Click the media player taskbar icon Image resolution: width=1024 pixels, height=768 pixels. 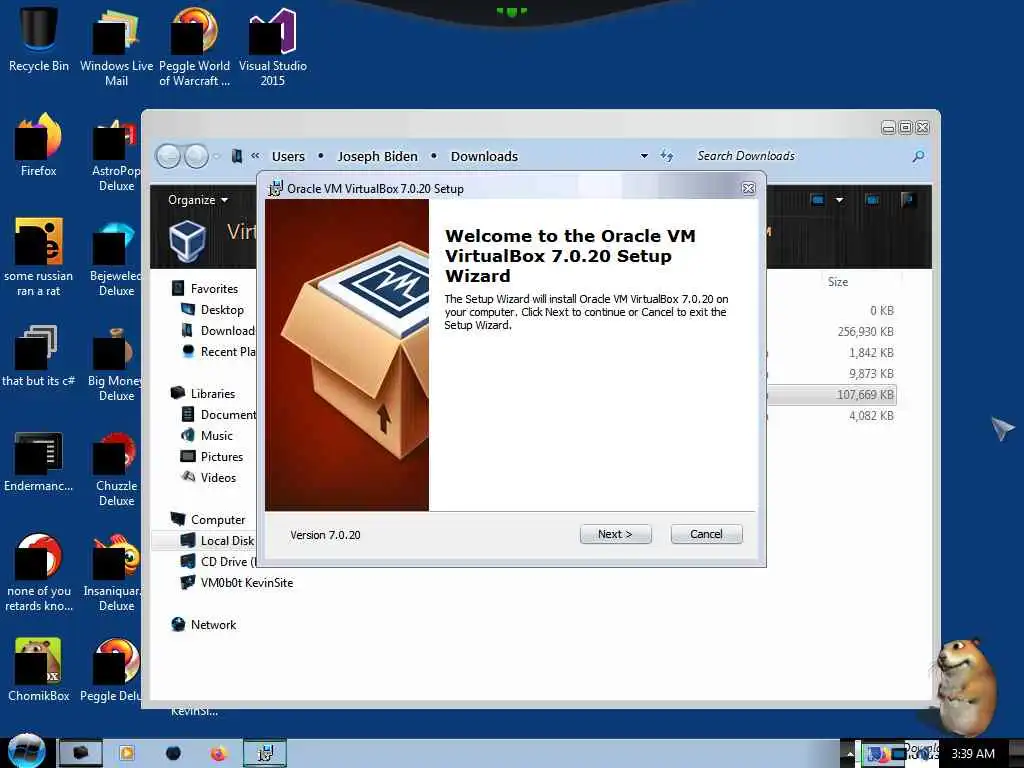[x=127, y=754]
